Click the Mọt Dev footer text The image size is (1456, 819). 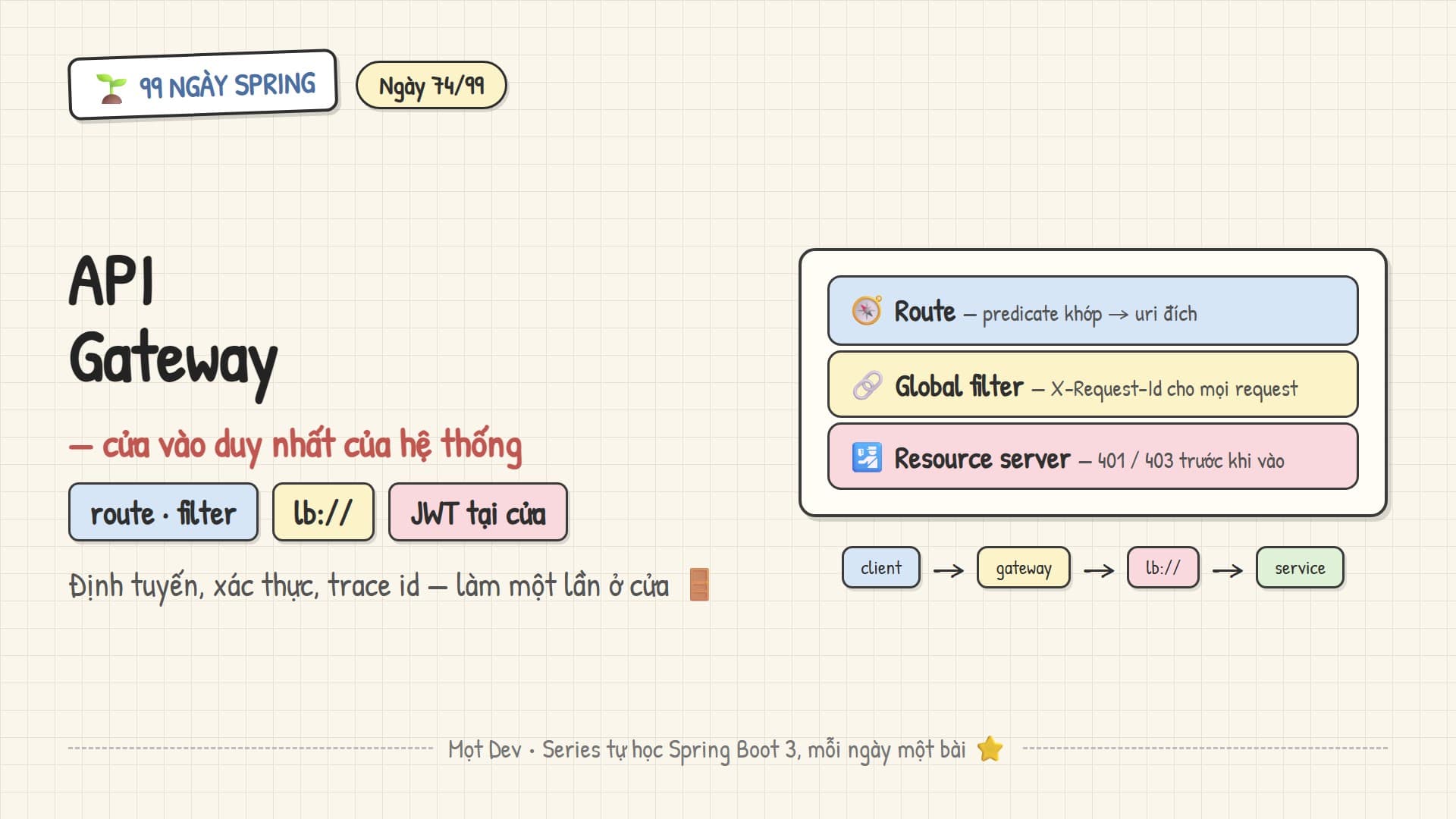707,750
